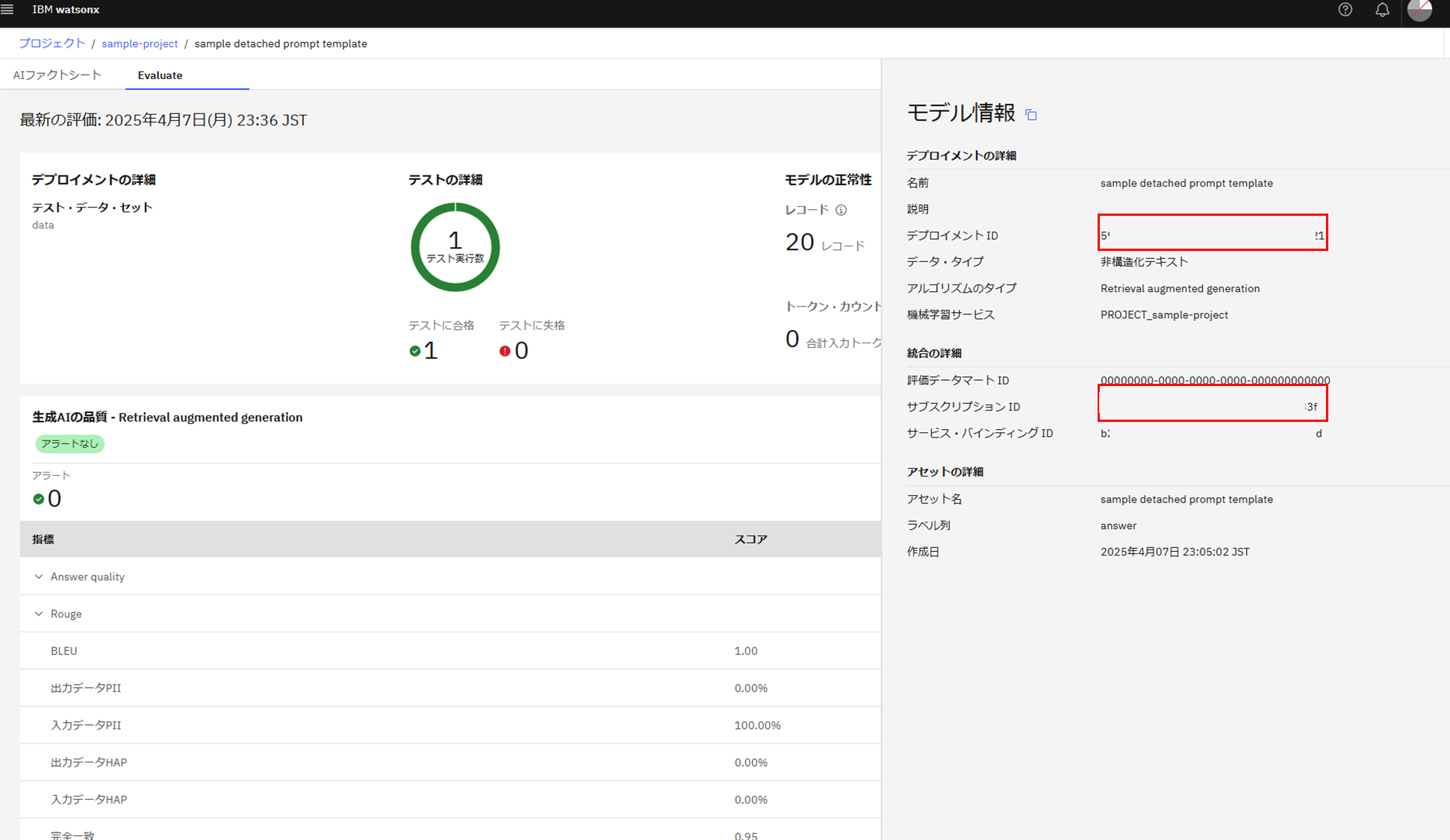The height and width of the screenshot is (840, 1450).
Task: Click the green alert count check icon
Action: 39,499
